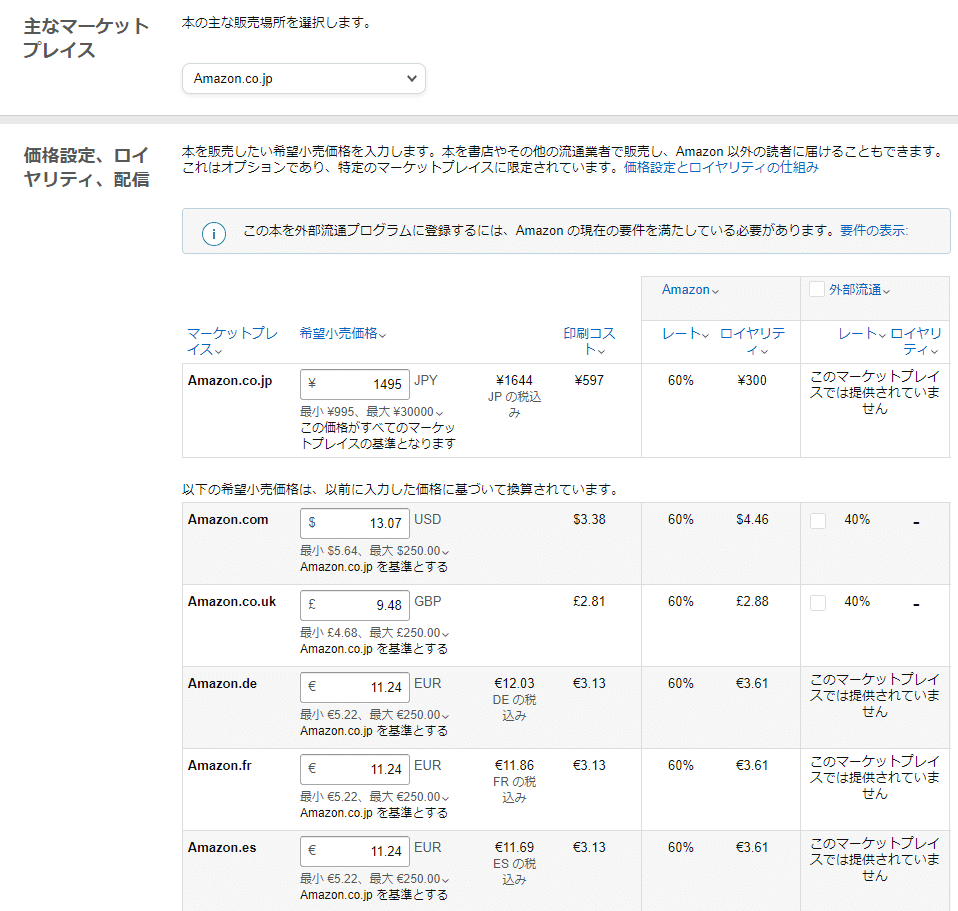958x911 pixels.
Task: Expand the Amazon column header
Action: 690,290
